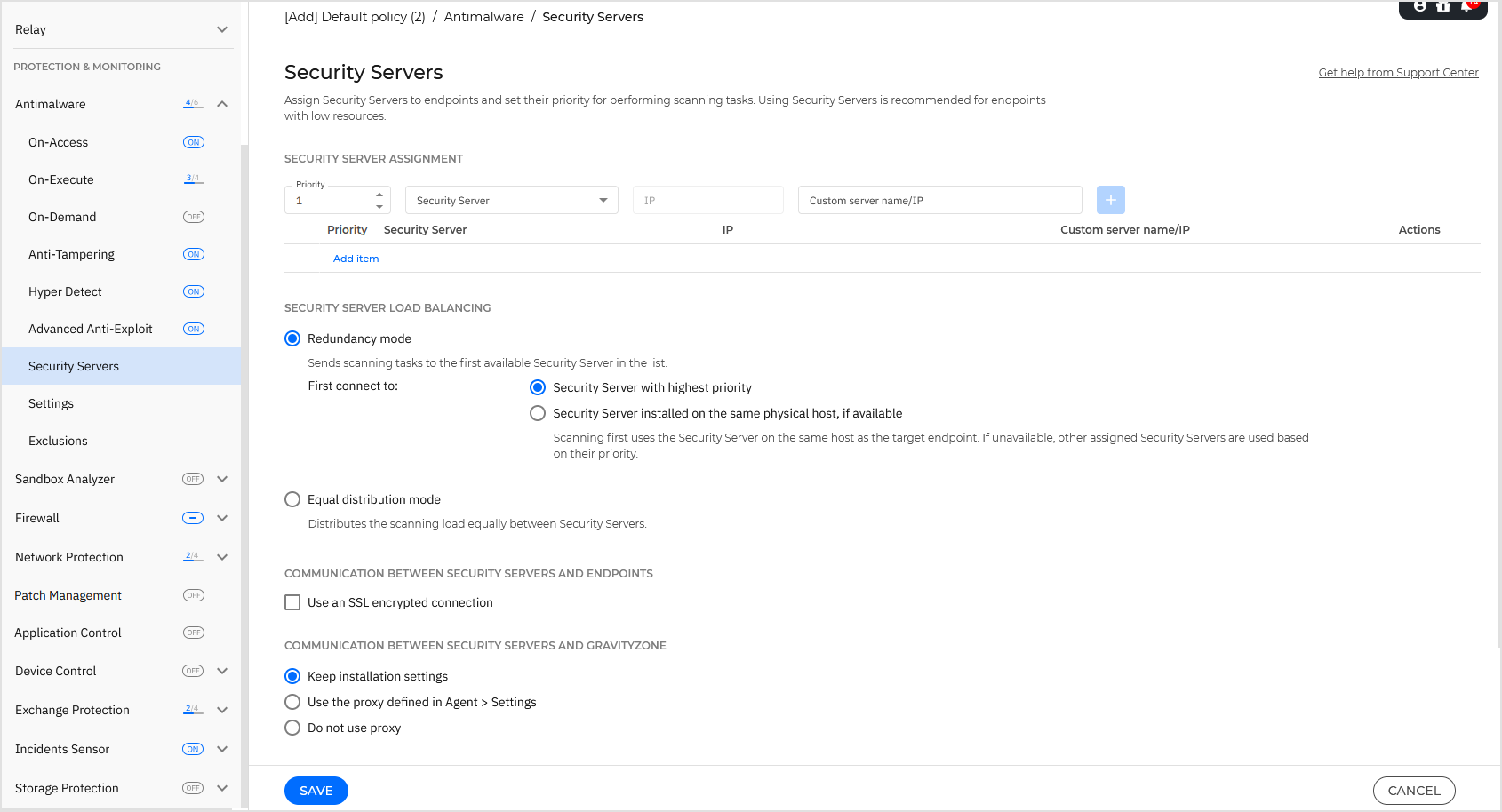This screenshot has height=812, width=1502.
Task: Toggle the Firewall partial-state switch
Action: coord(193,518)
